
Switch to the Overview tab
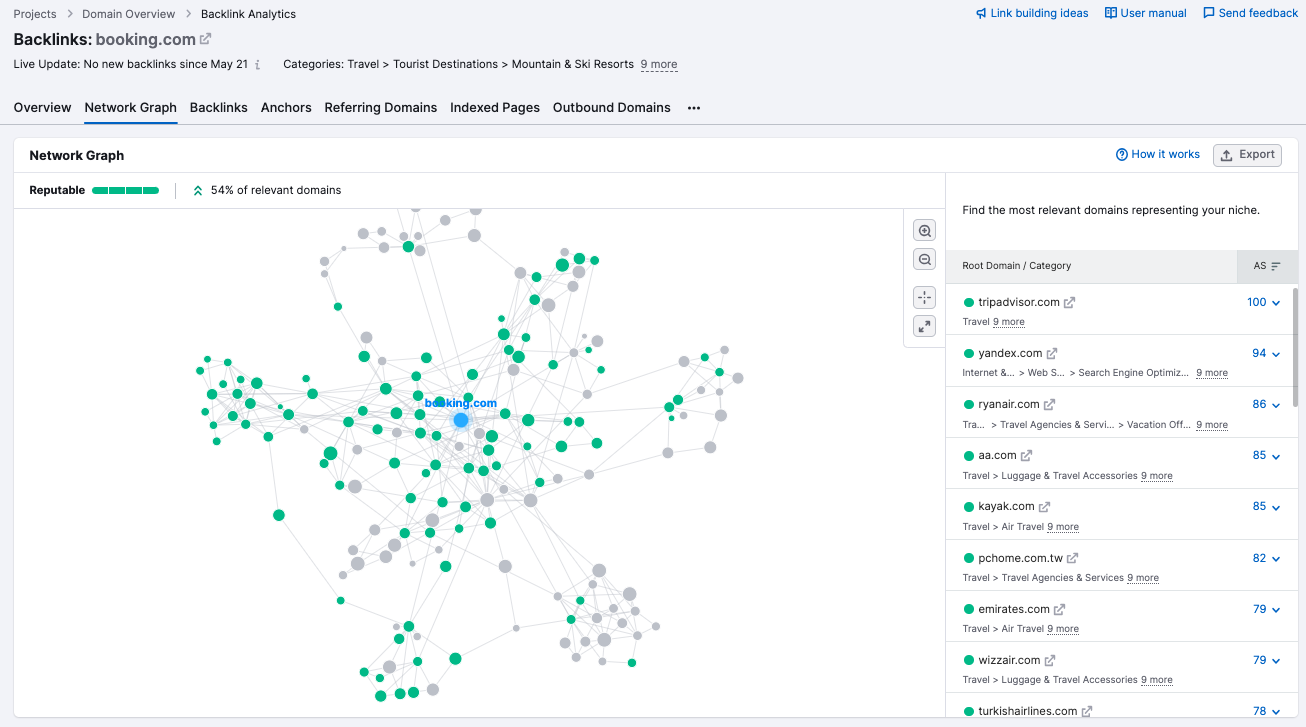click(x=42, y=107)
